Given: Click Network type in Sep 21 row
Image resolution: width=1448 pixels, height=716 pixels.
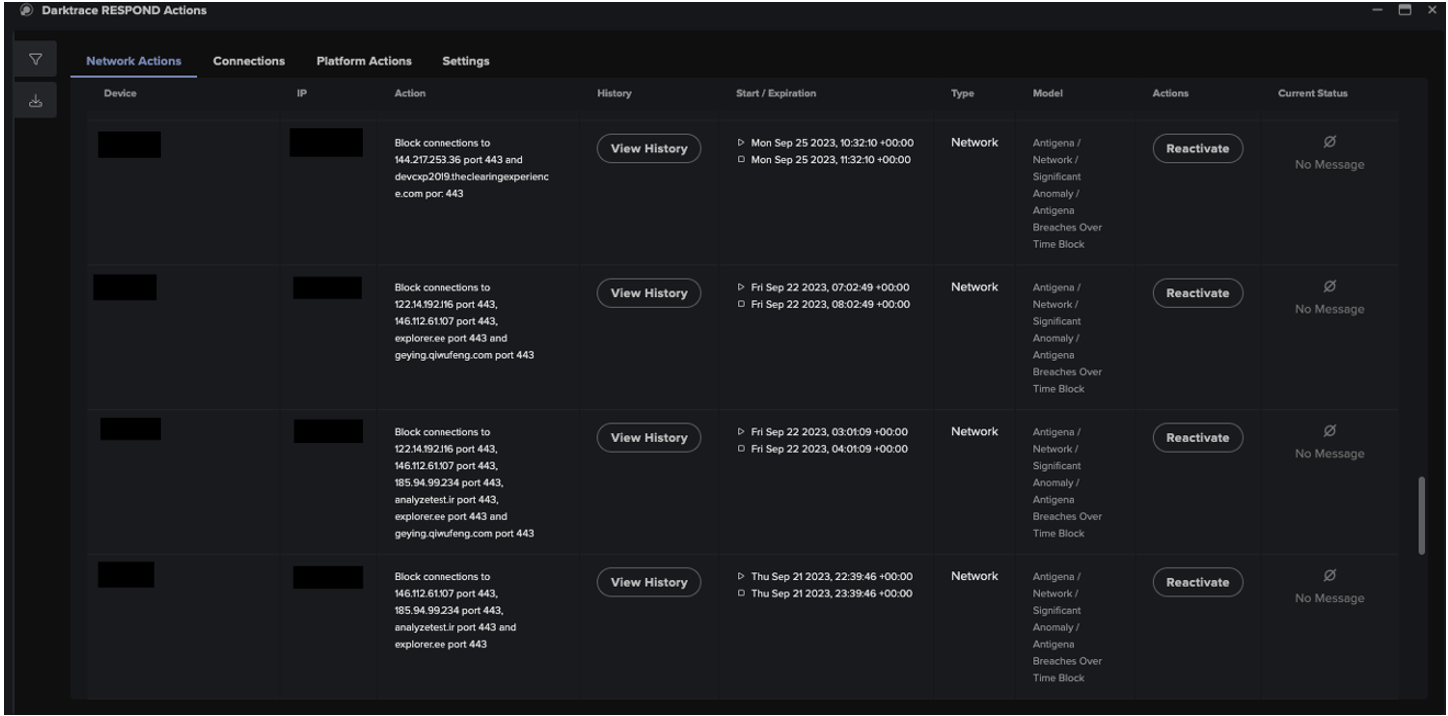Looking at the screenshot, I should 974,576.
